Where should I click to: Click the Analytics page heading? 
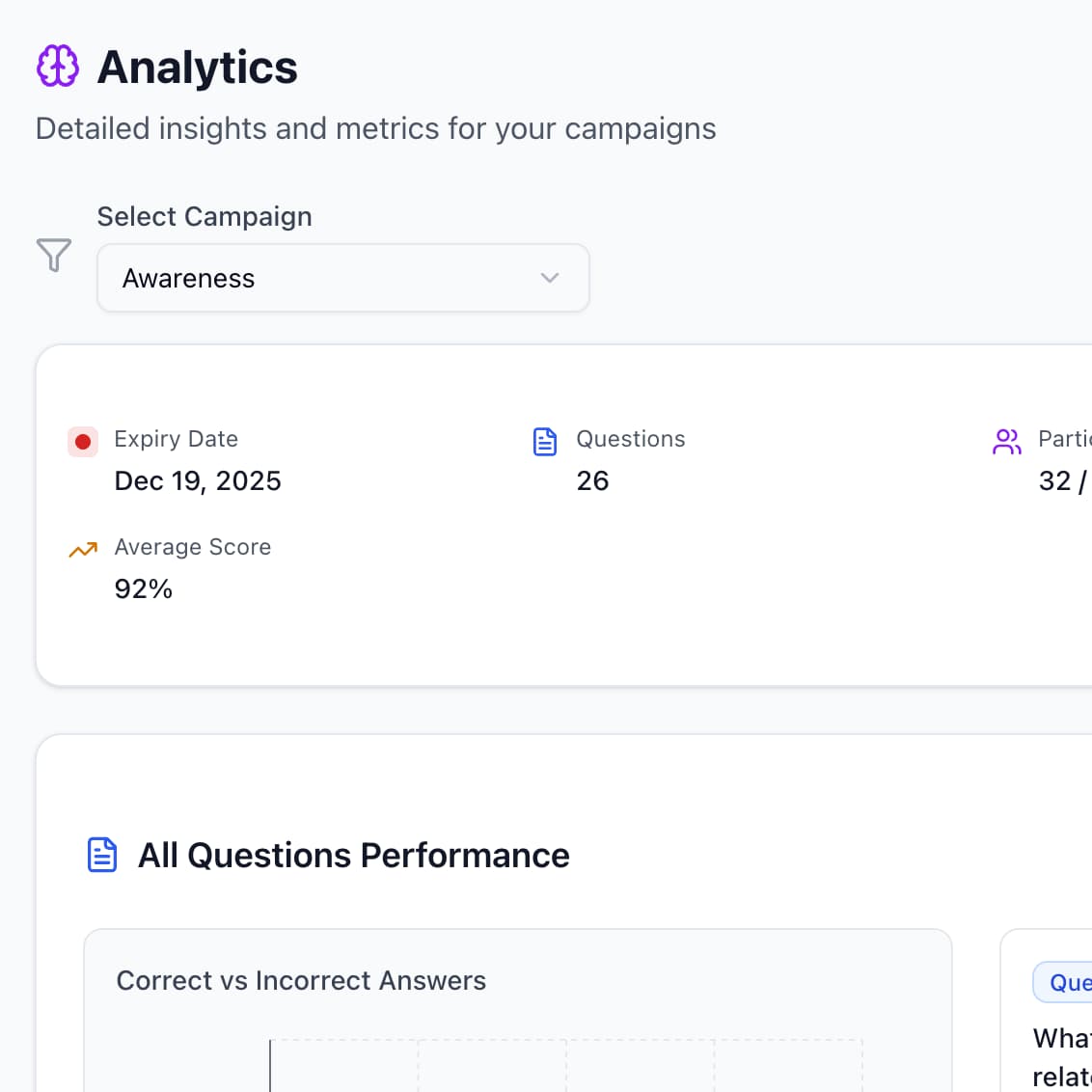pyautogui.click(x=198, y=68)
